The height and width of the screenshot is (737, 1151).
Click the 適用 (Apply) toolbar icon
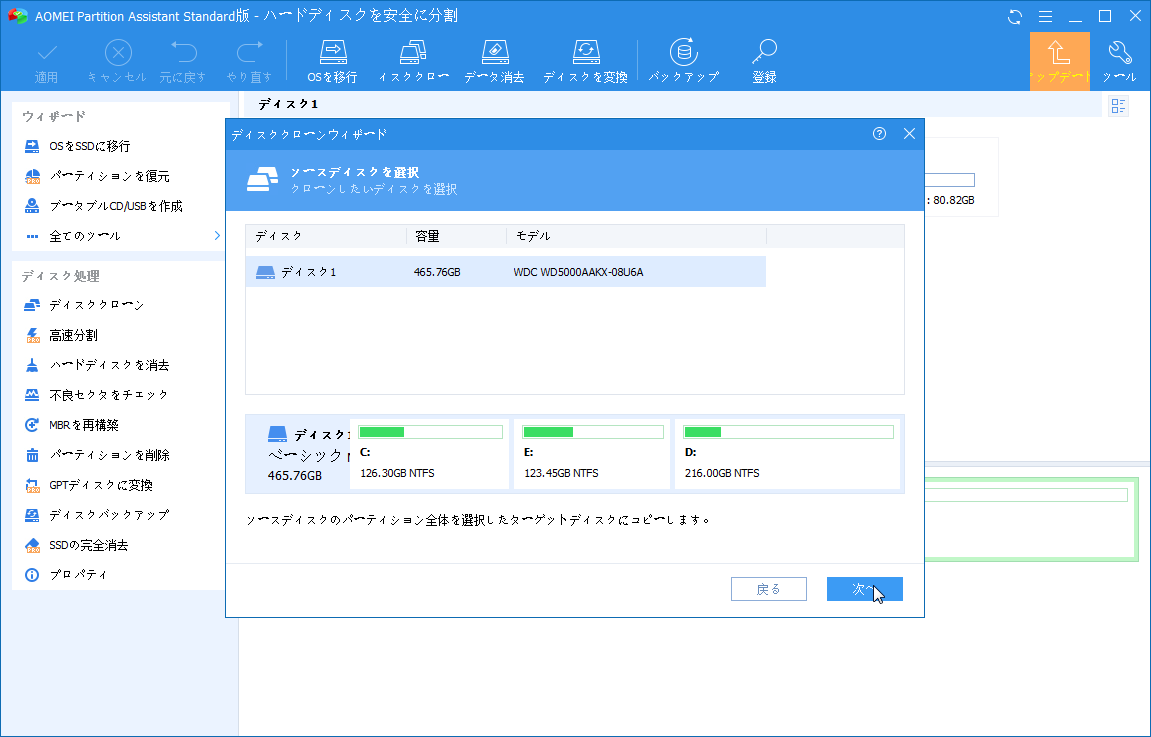[x=46, y=62]
